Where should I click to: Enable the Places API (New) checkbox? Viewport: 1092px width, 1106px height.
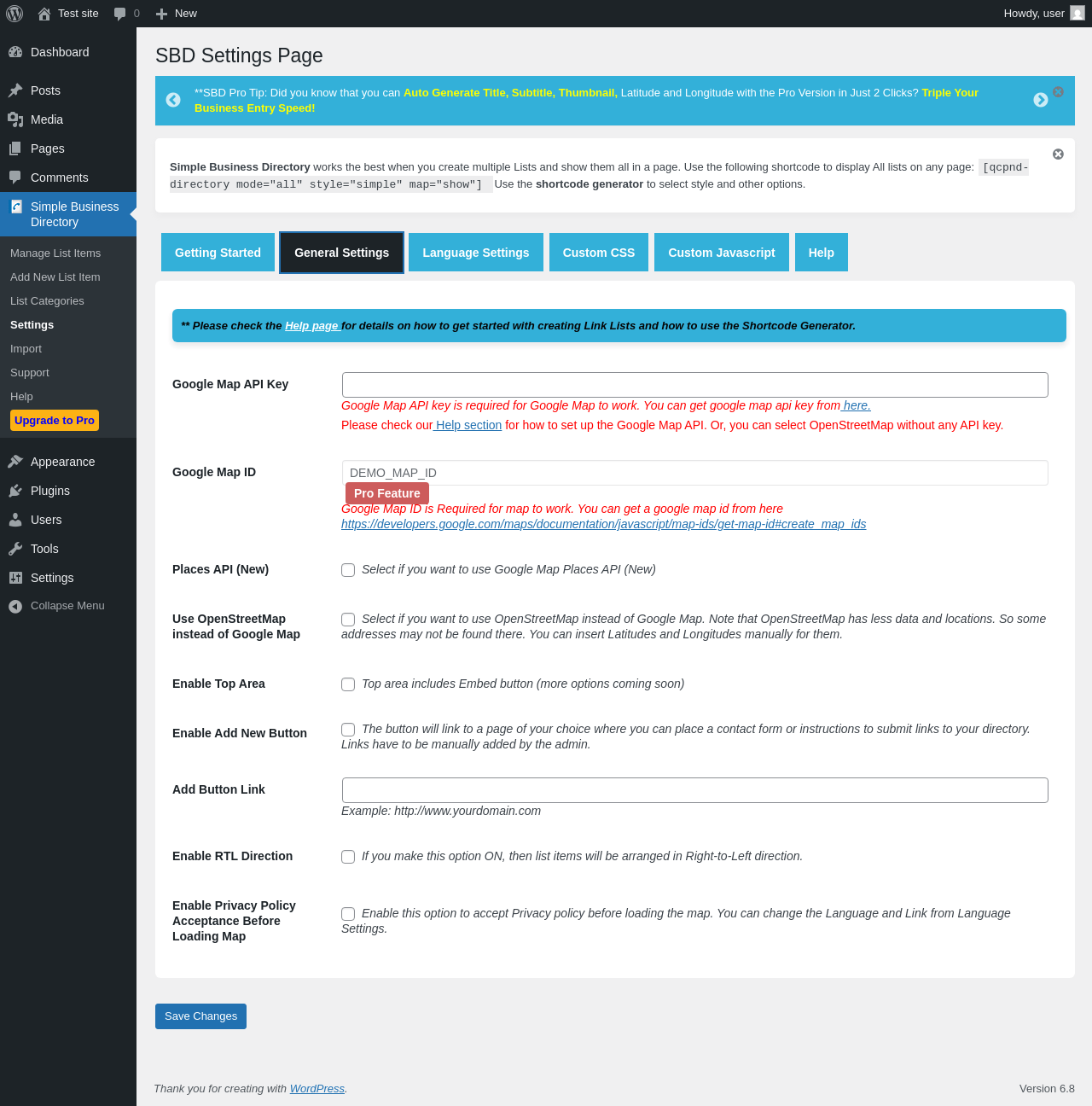point(348,570)
